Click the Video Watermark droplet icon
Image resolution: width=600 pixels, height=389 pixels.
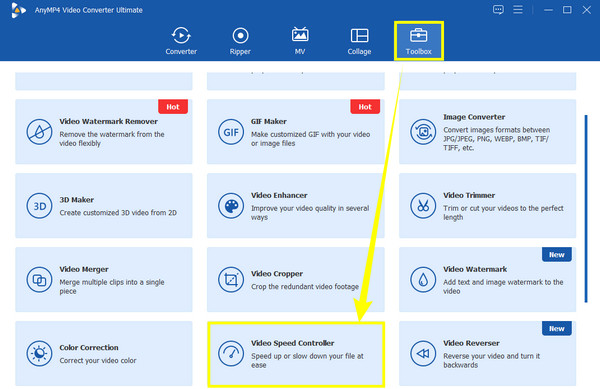coord(423,280)
